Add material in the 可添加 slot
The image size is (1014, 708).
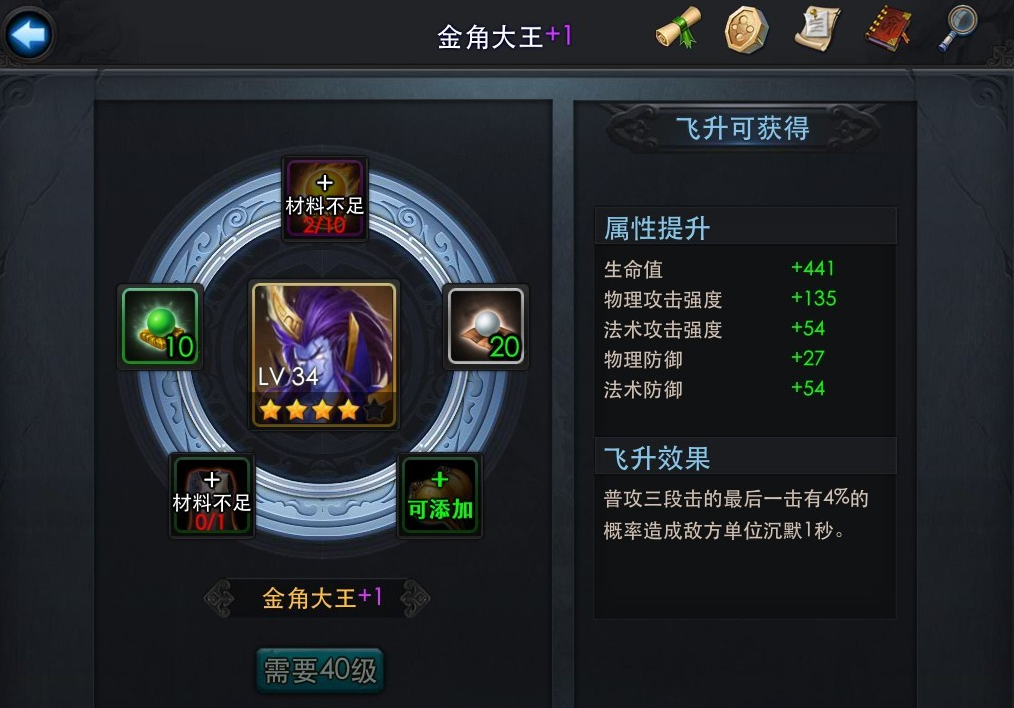(439, 496)
